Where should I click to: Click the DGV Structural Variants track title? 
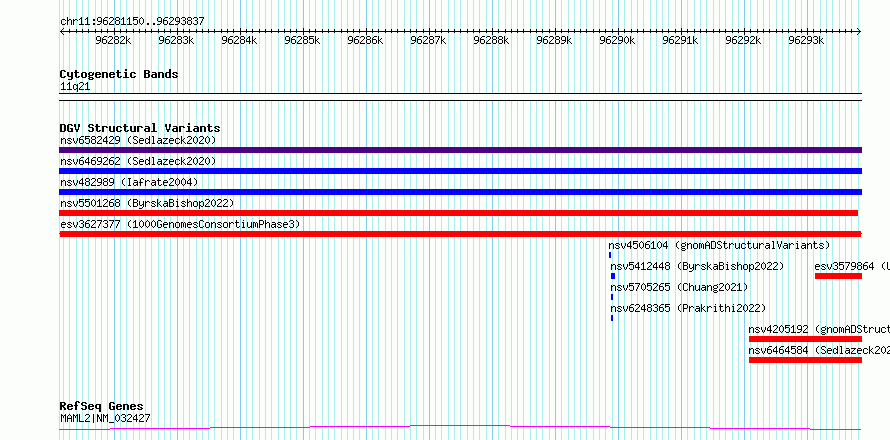pos(140,128)
